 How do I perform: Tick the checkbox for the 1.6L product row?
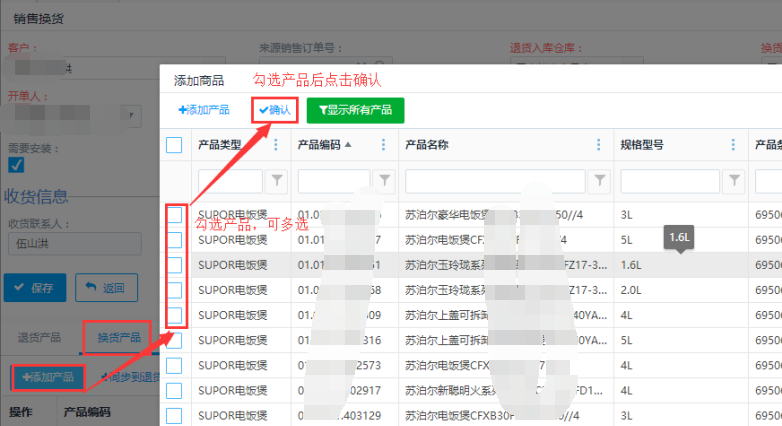point(174,265)
